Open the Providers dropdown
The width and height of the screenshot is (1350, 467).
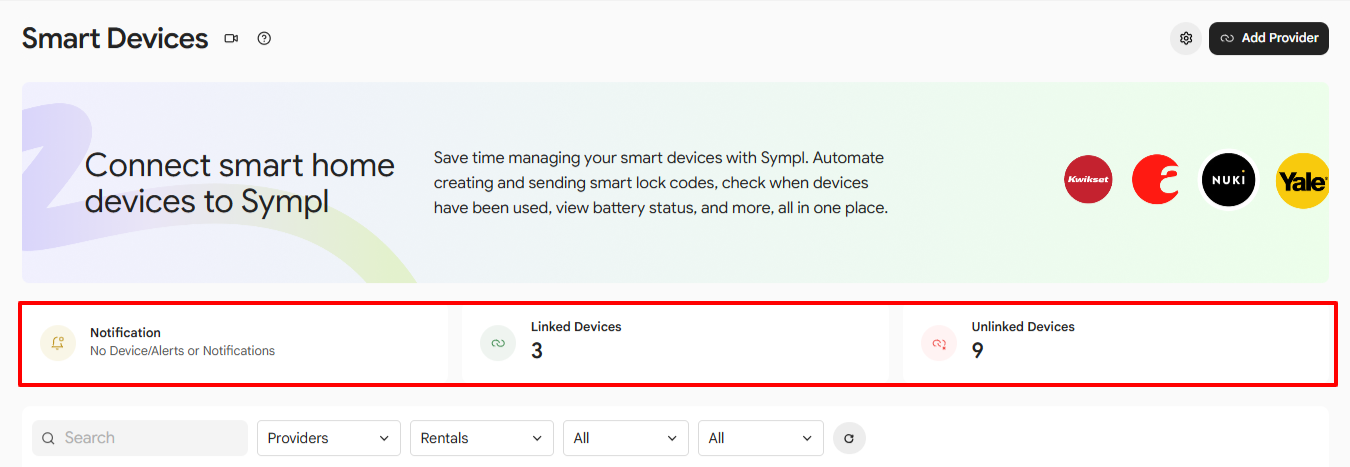pos(329,438)
